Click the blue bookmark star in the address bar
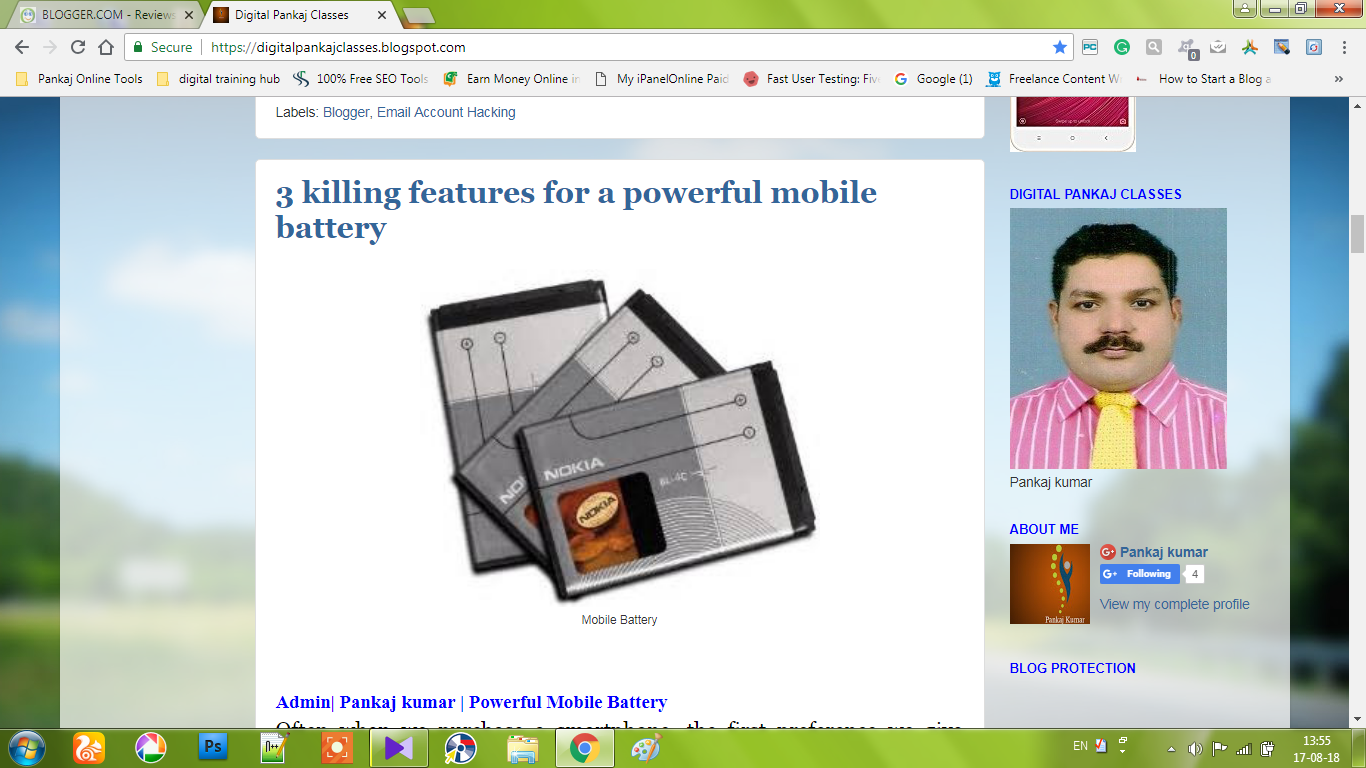Viewport: 1366px width, 768px height. point(1060,47)
